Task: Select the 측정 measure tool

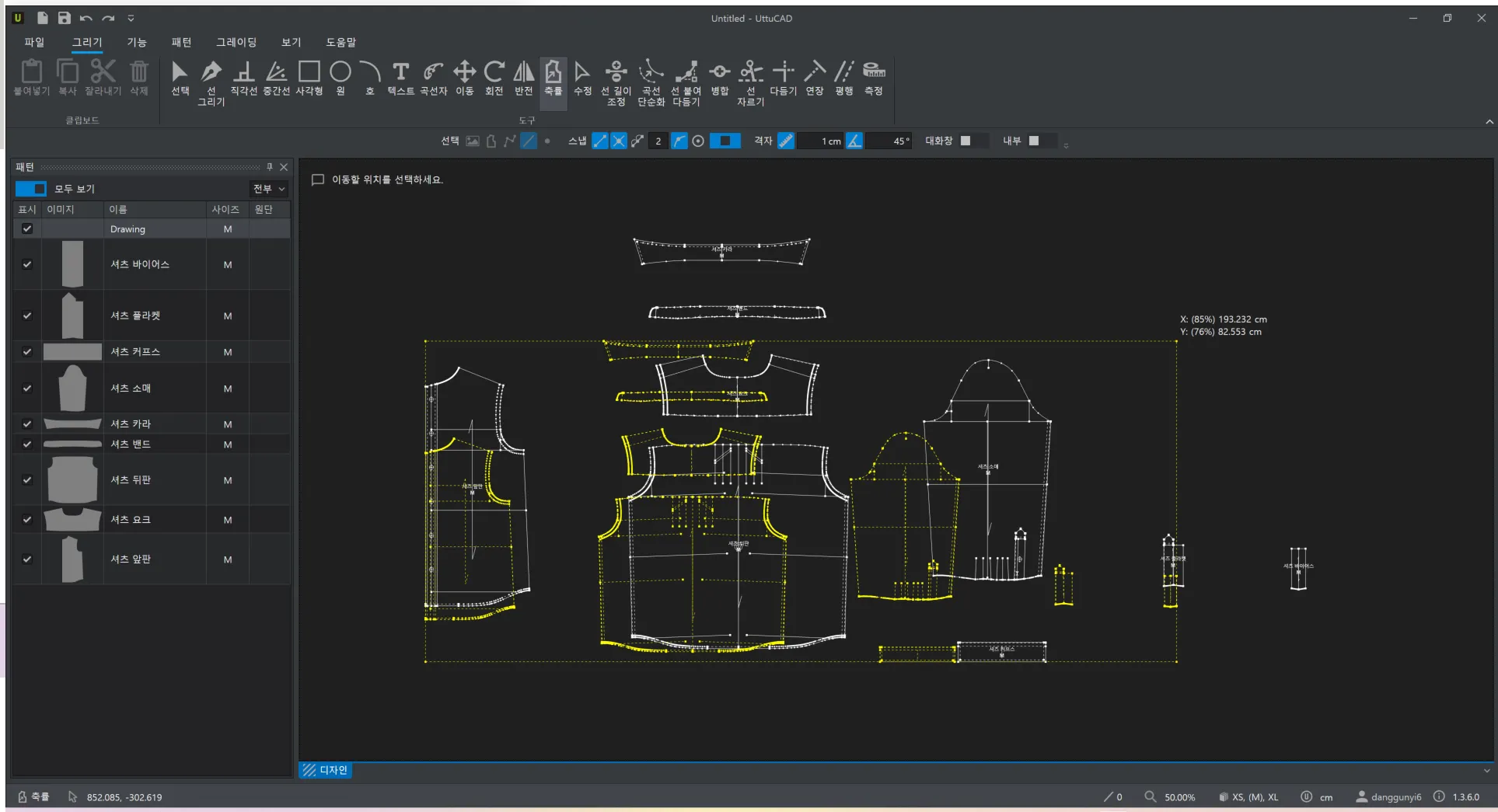Action: (874, 78)
